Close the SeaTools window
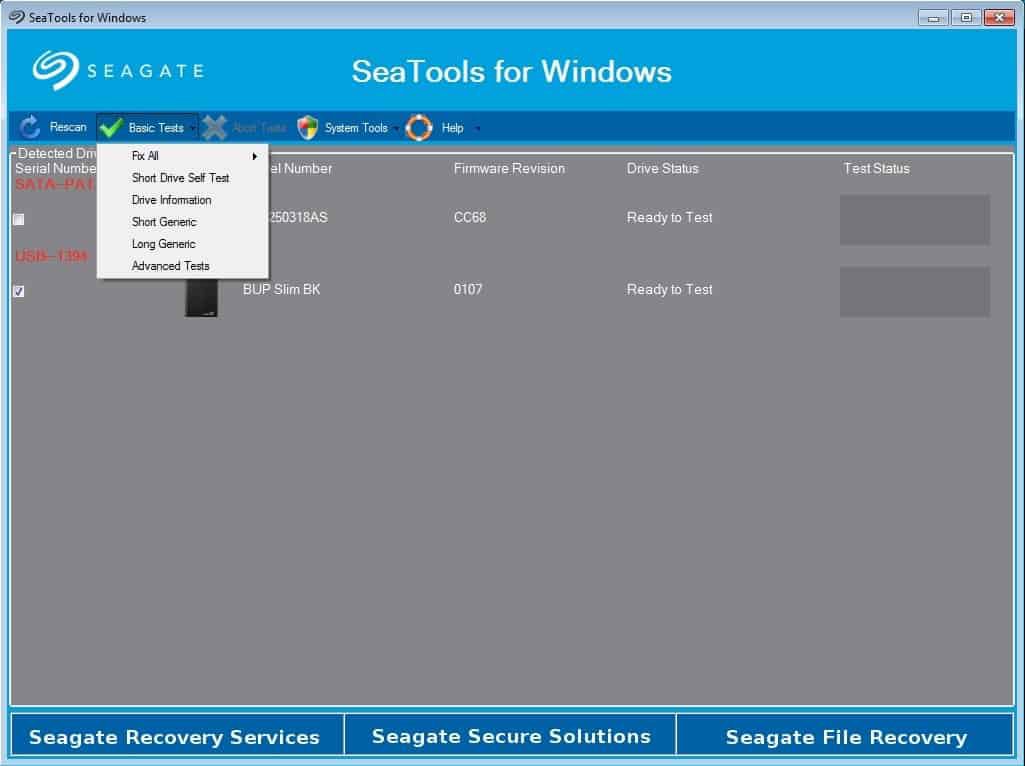 pyautogui.click(x=999, y=18)
